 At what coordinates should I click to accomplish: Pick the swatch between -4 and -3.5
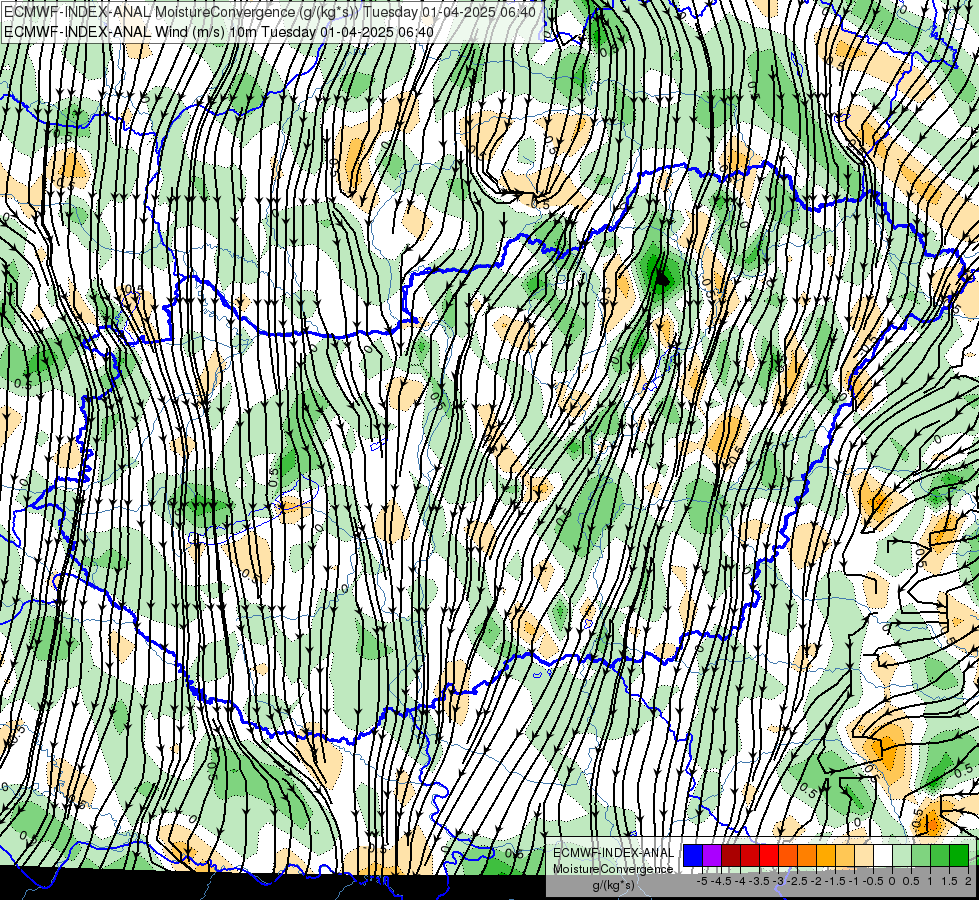tap(750, 856)
